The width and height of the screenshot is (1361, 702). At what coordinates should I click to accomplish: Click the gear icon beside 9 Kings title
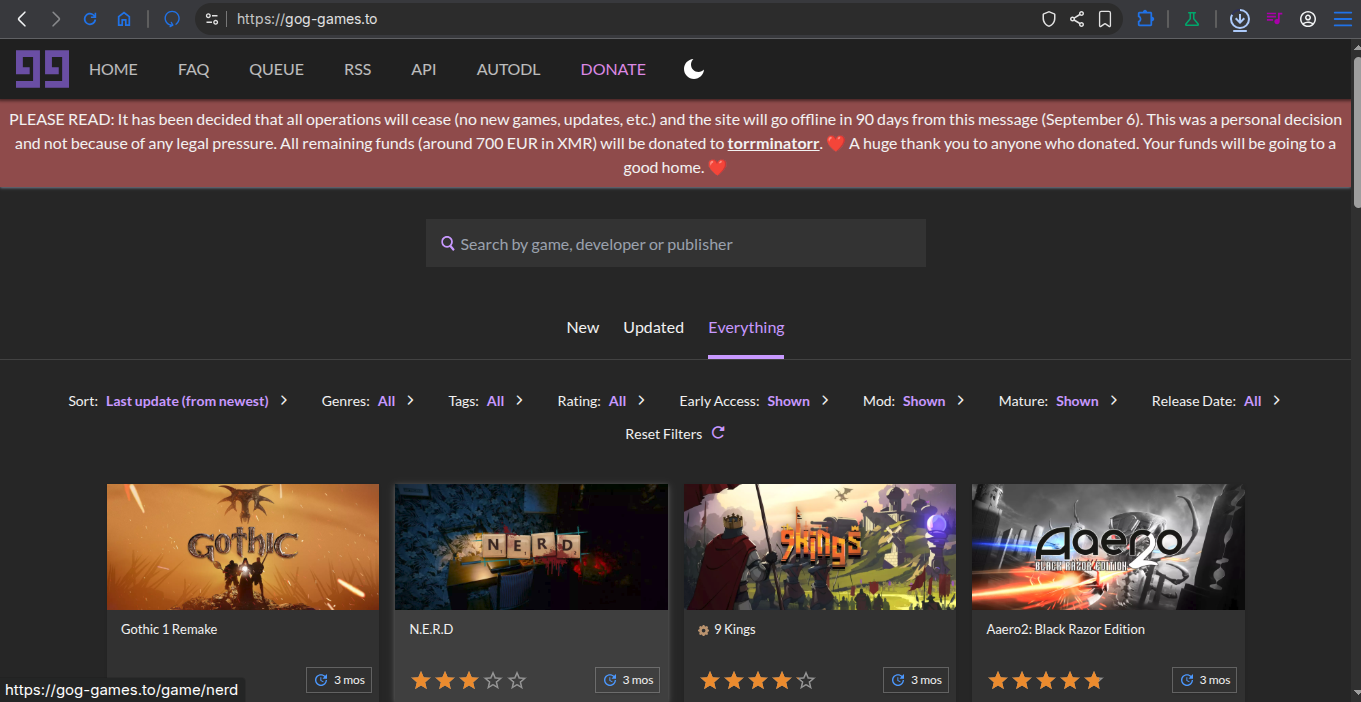703,631
